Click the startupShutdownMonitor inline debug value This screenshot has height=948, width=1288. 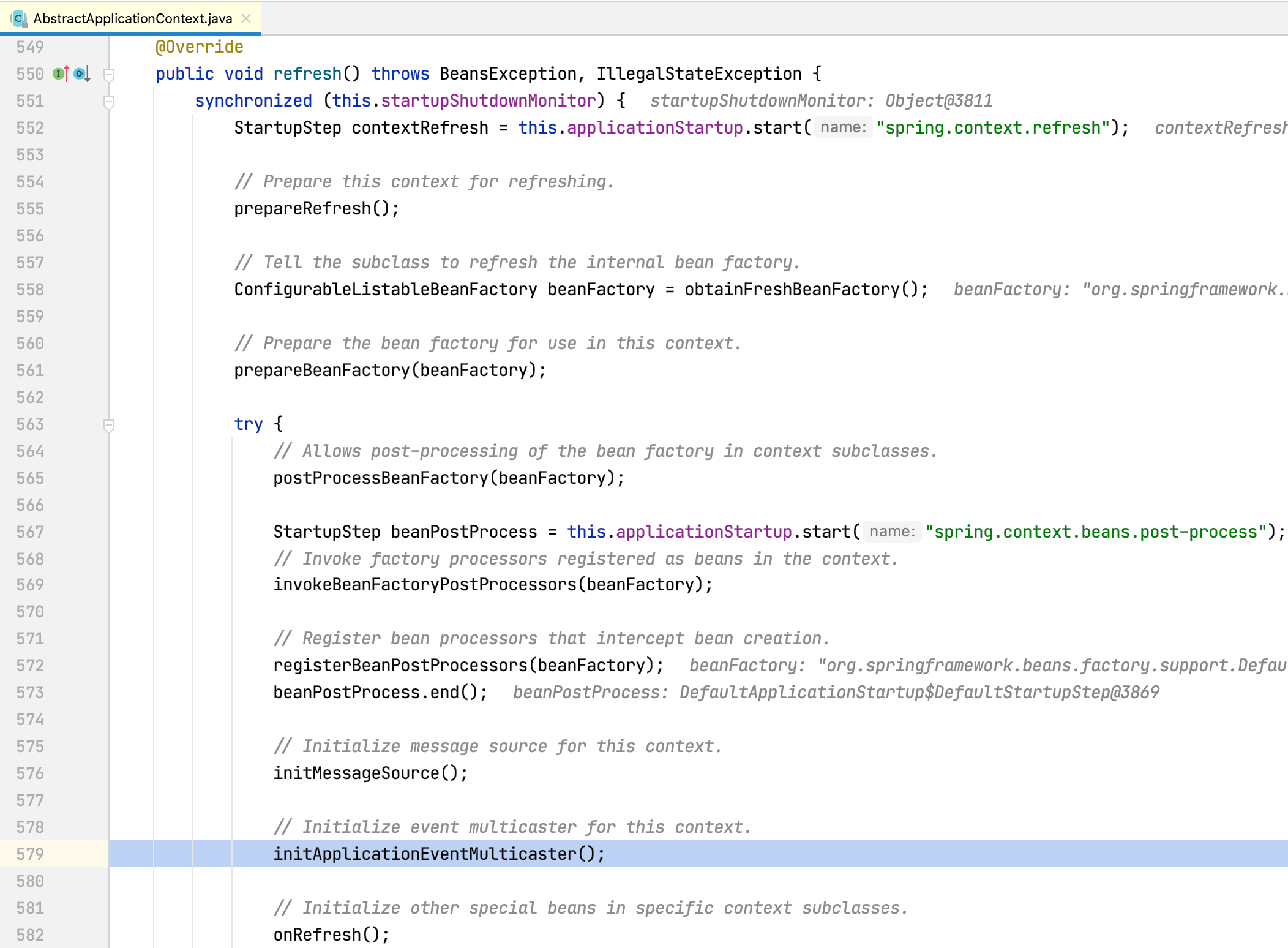pyautogui.click(x=821, y=101)
